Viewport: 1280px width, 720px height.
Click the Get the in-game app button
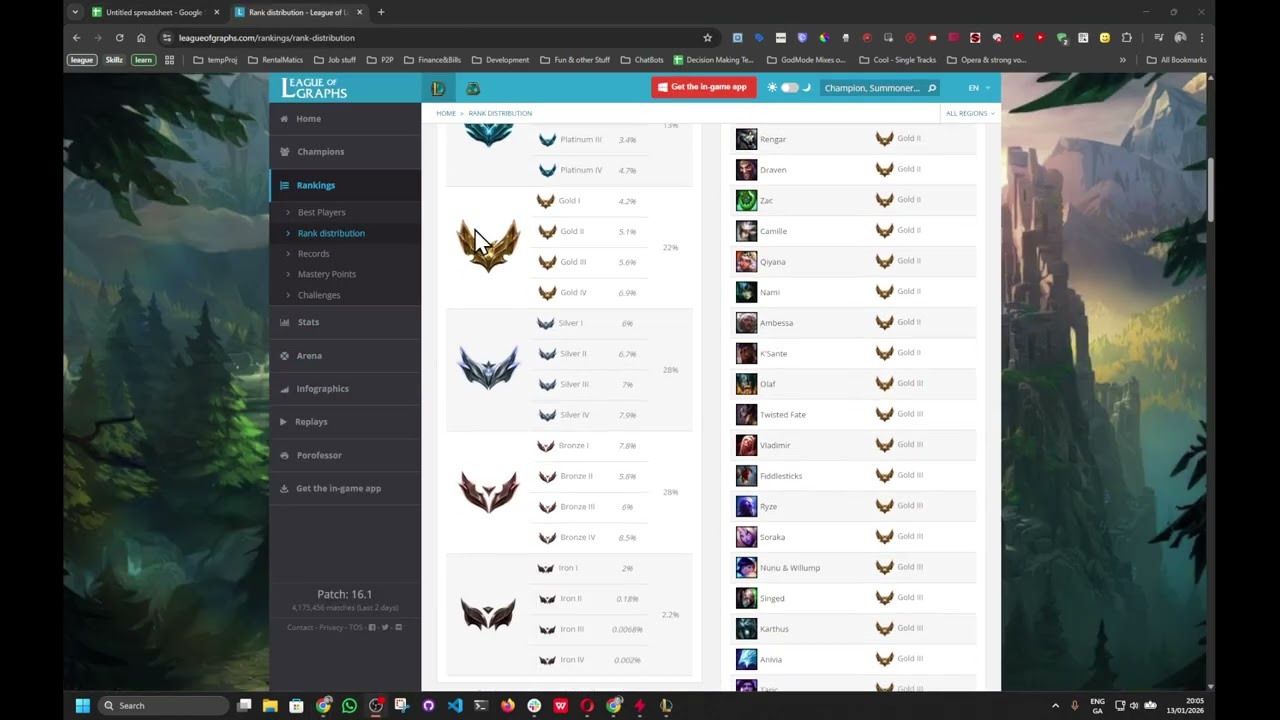tap(704, 87)
